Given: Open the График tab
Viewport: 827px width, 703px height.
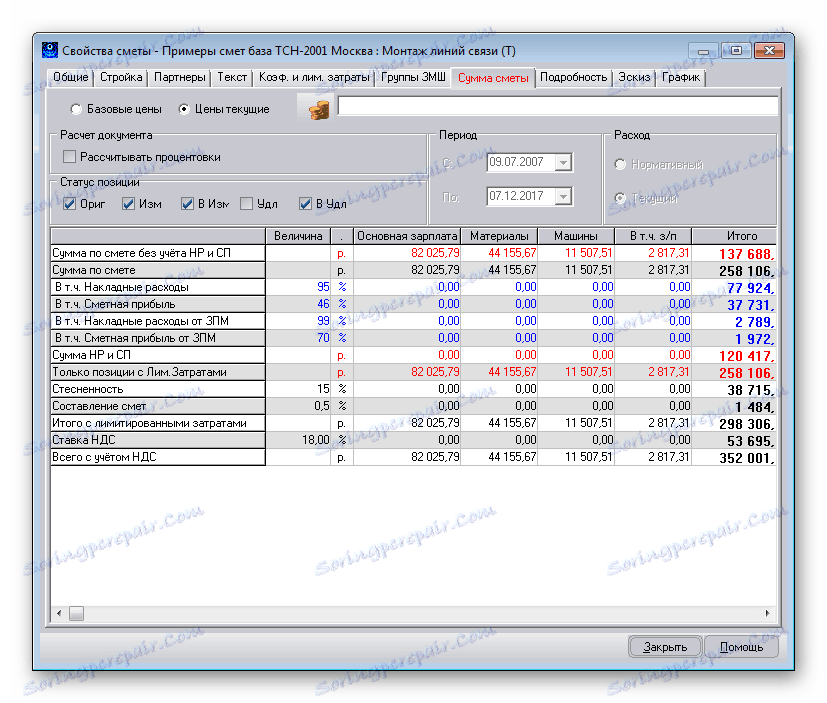Looking at the screenshot, I should [681, 78].
